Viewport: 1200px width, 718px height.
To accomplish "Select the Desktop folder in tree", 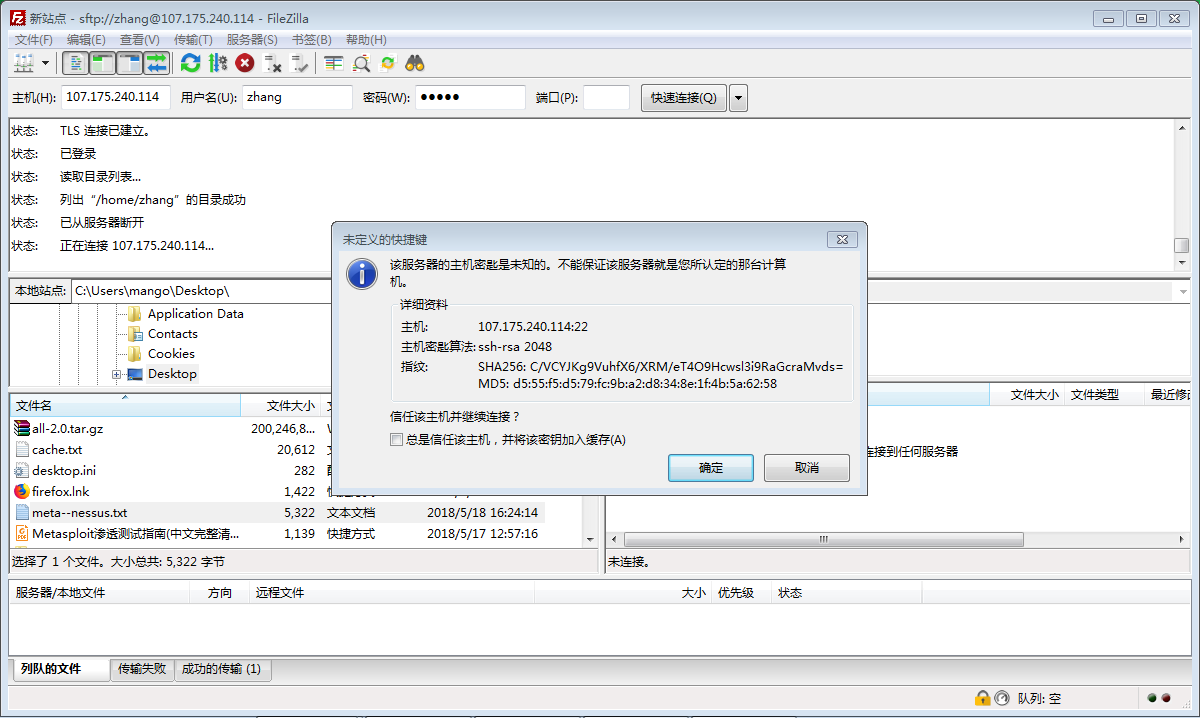I will pyautogui.click(x=172, y=374).
